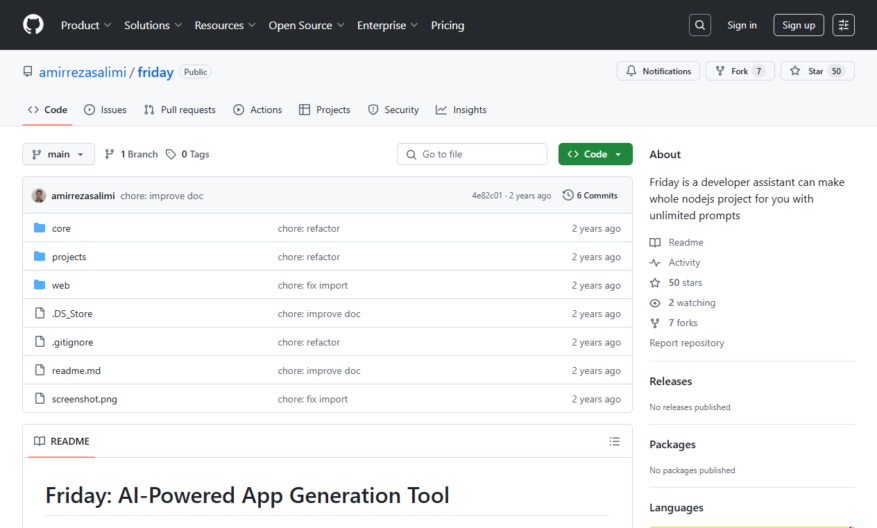Open amirrezasalimi's avatar picture
Viewport: 877px width, 528px height.
click(x=39, y=196)
